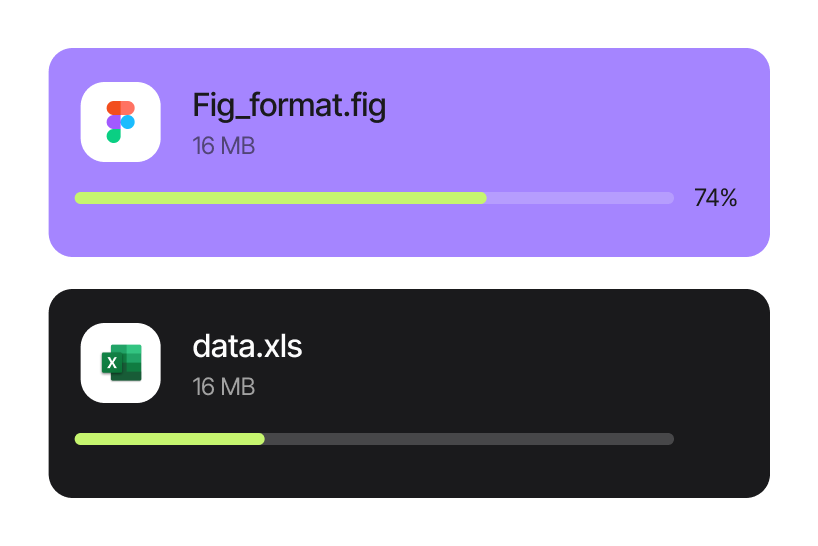The height and width of the screenshot is (546, 818).
Task: Click the green filled part of data.xls progress bar
Action: coord(170,439)
